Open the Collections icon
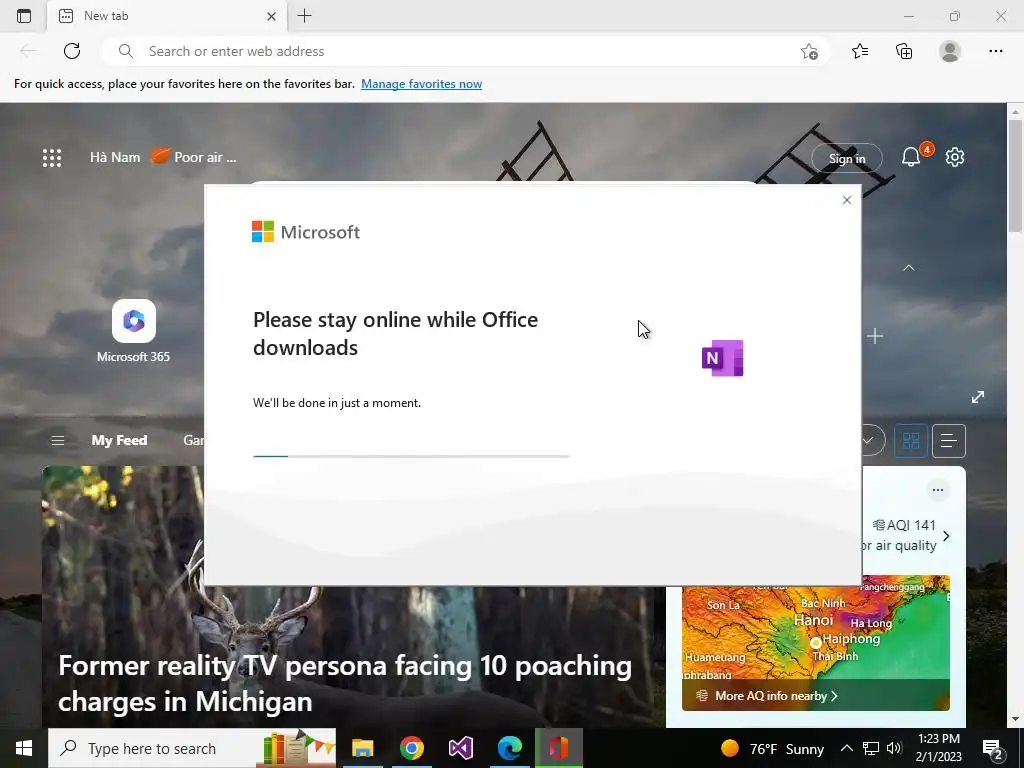 [904, 51]
